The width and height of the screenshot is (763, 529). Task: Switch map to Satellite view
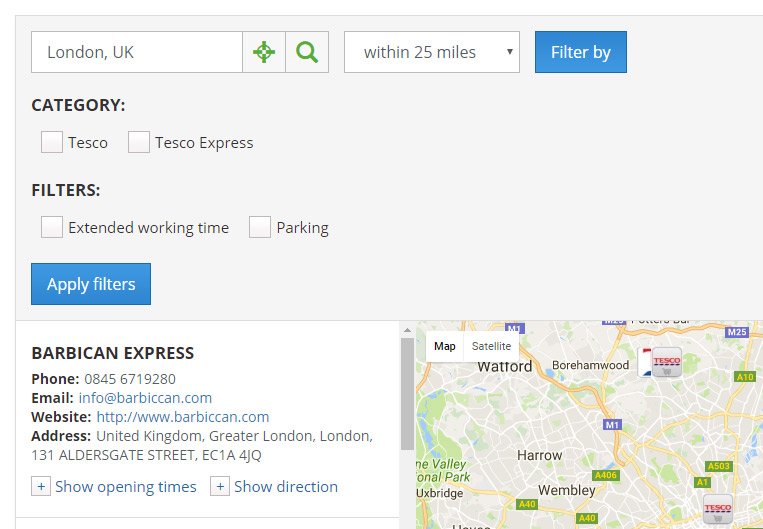pyautogui.click(x=491, y=346)
